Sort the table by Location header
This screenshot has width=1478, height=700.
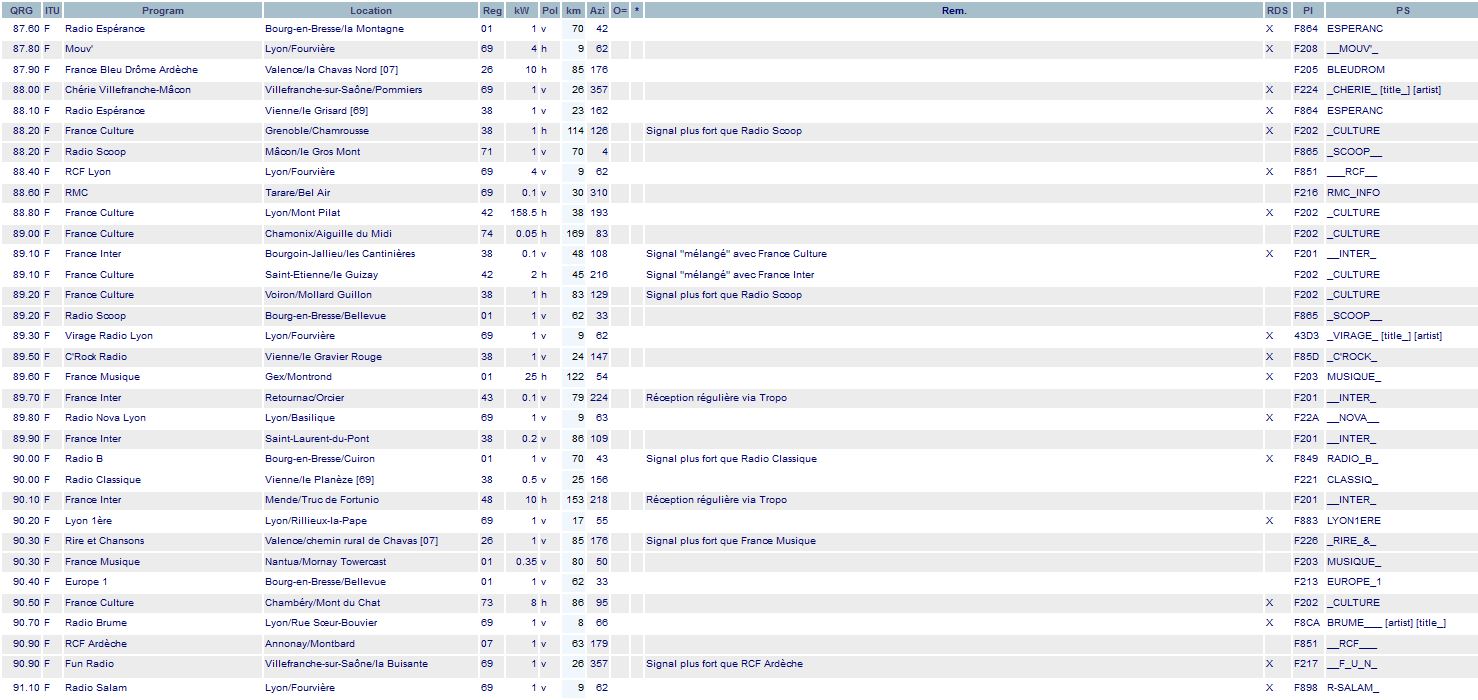[371, 10]
